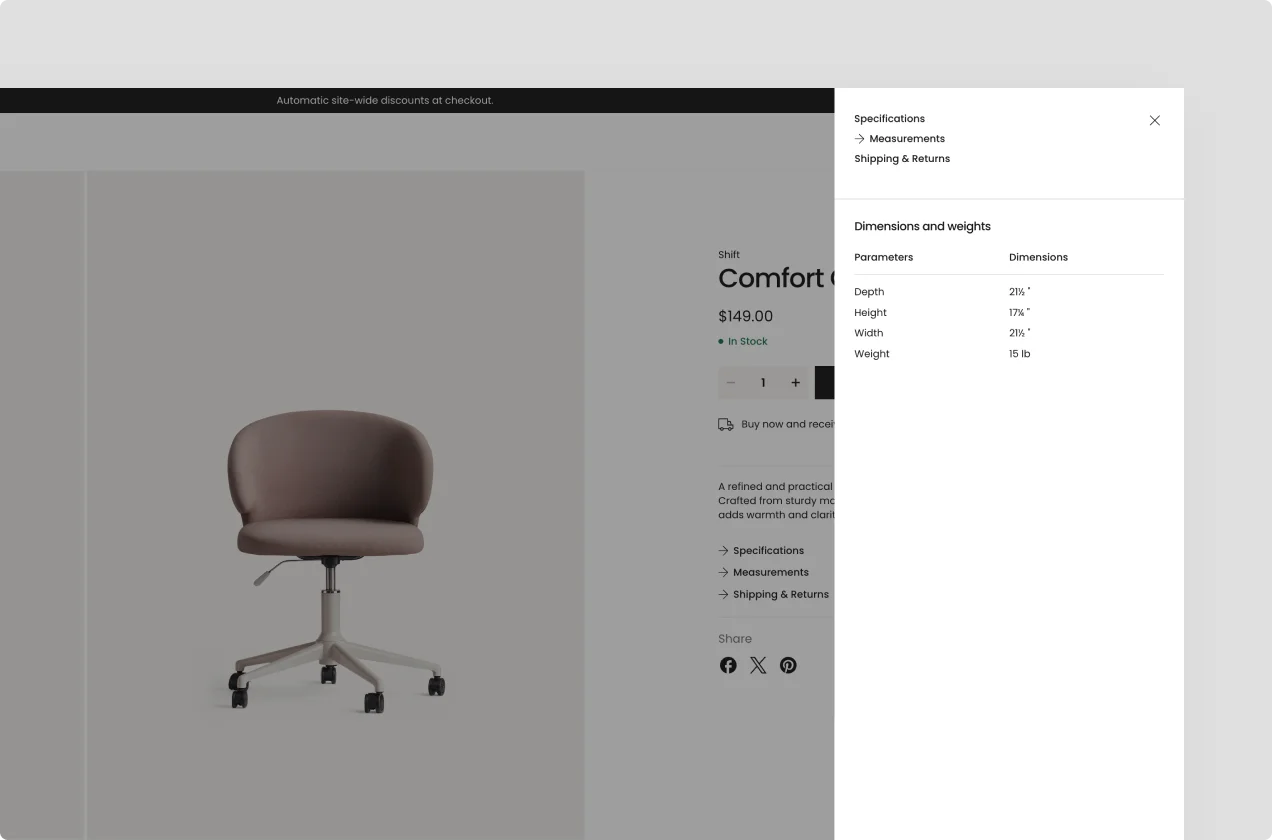
Task: Switch to the Specifications tab in the side panel
Action: pyautogui.click(x=889, y=119)
